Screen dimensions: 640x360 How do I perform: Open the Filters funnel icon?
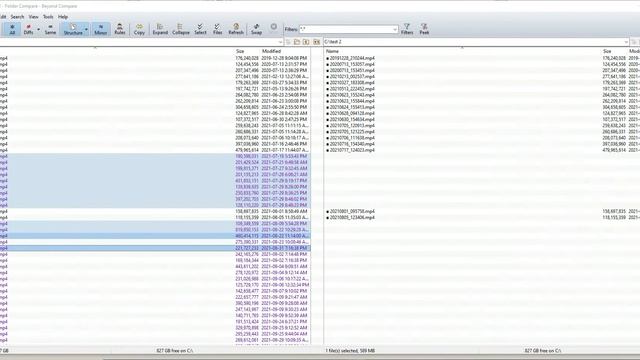coord(407,29)
